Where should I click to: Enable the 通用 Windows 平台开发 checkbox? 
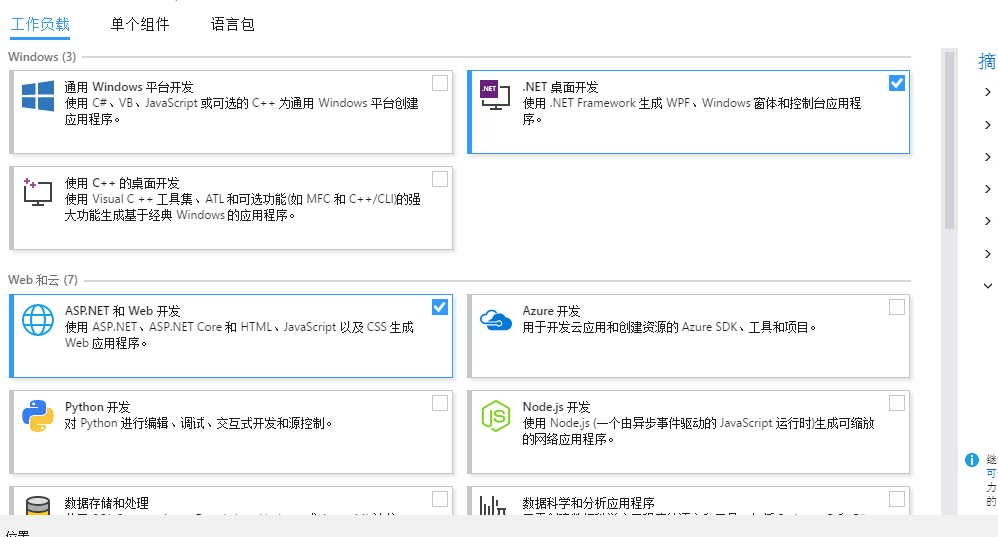pyautogui.click(x=440, y=83)
